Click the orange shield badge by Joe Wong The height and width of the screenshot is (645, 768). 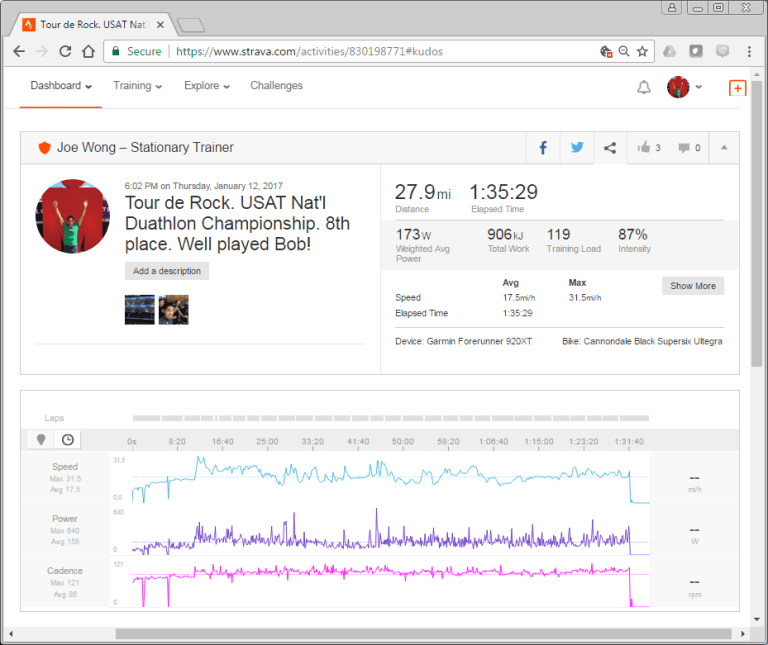(45, 147)
